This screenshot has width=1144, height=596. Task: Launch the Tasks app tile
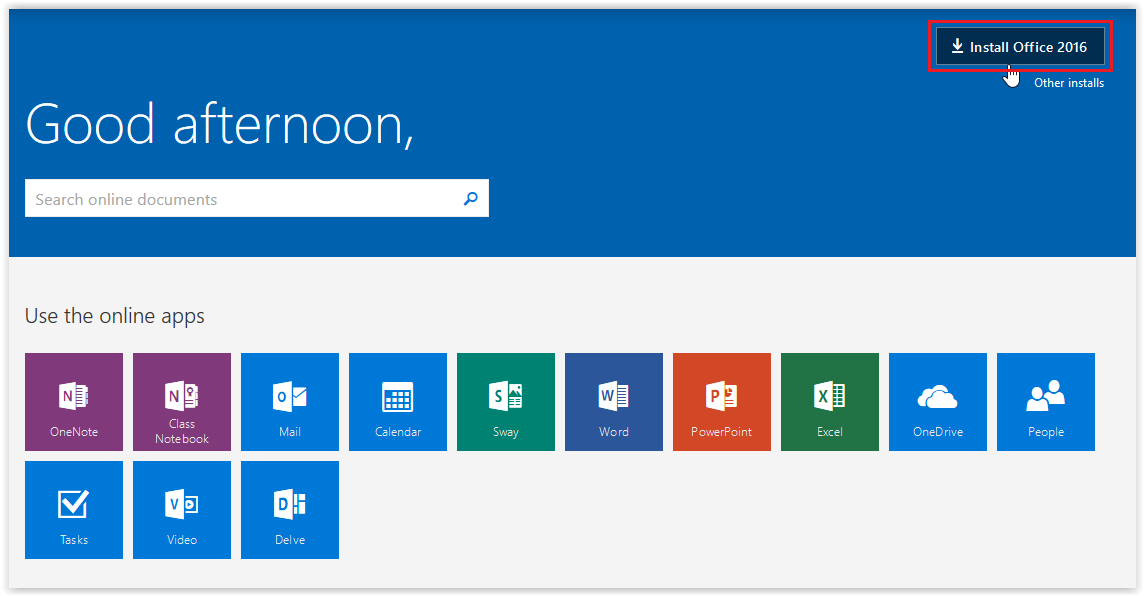[x=74, y=510]
